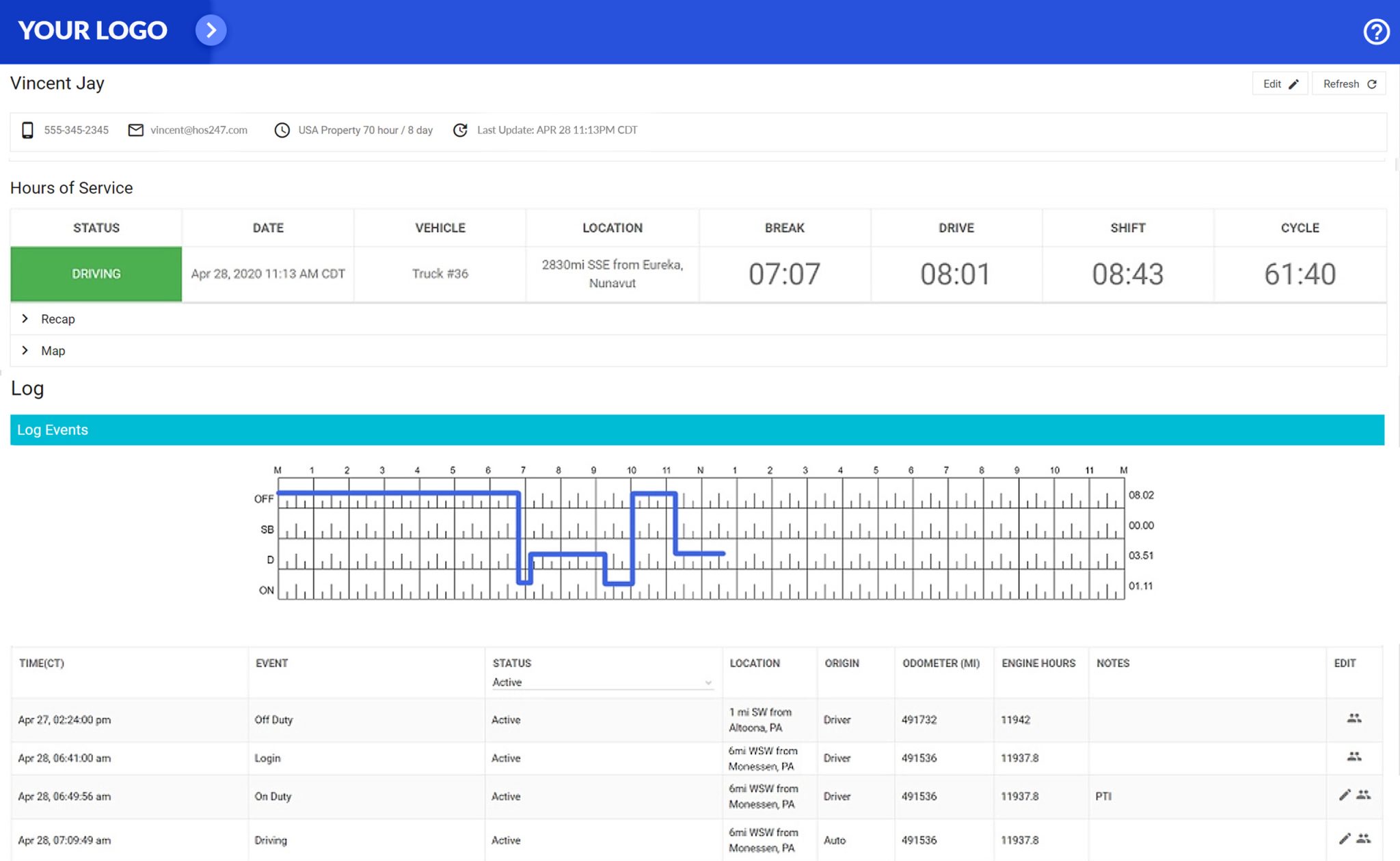Click the Login event cell
The height and width of the screenshot is (861, 1400).
267,758
